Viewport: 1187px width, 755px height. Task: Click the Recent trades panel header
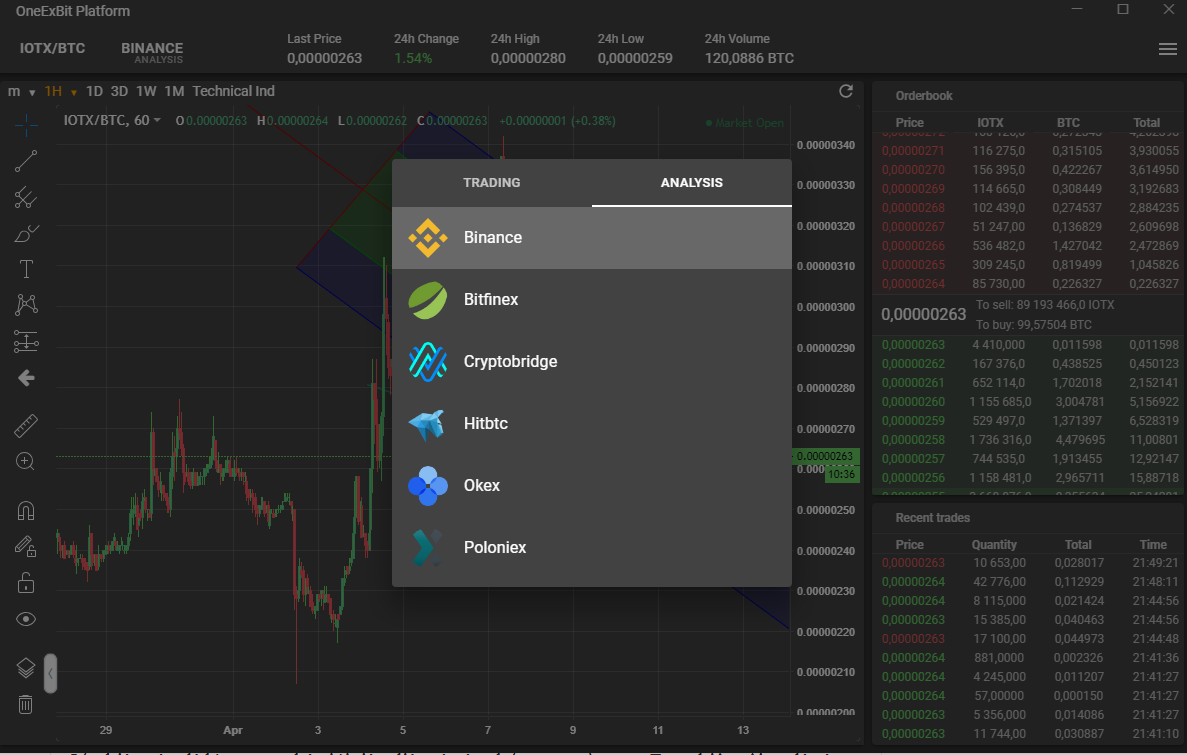coord(933,518)
